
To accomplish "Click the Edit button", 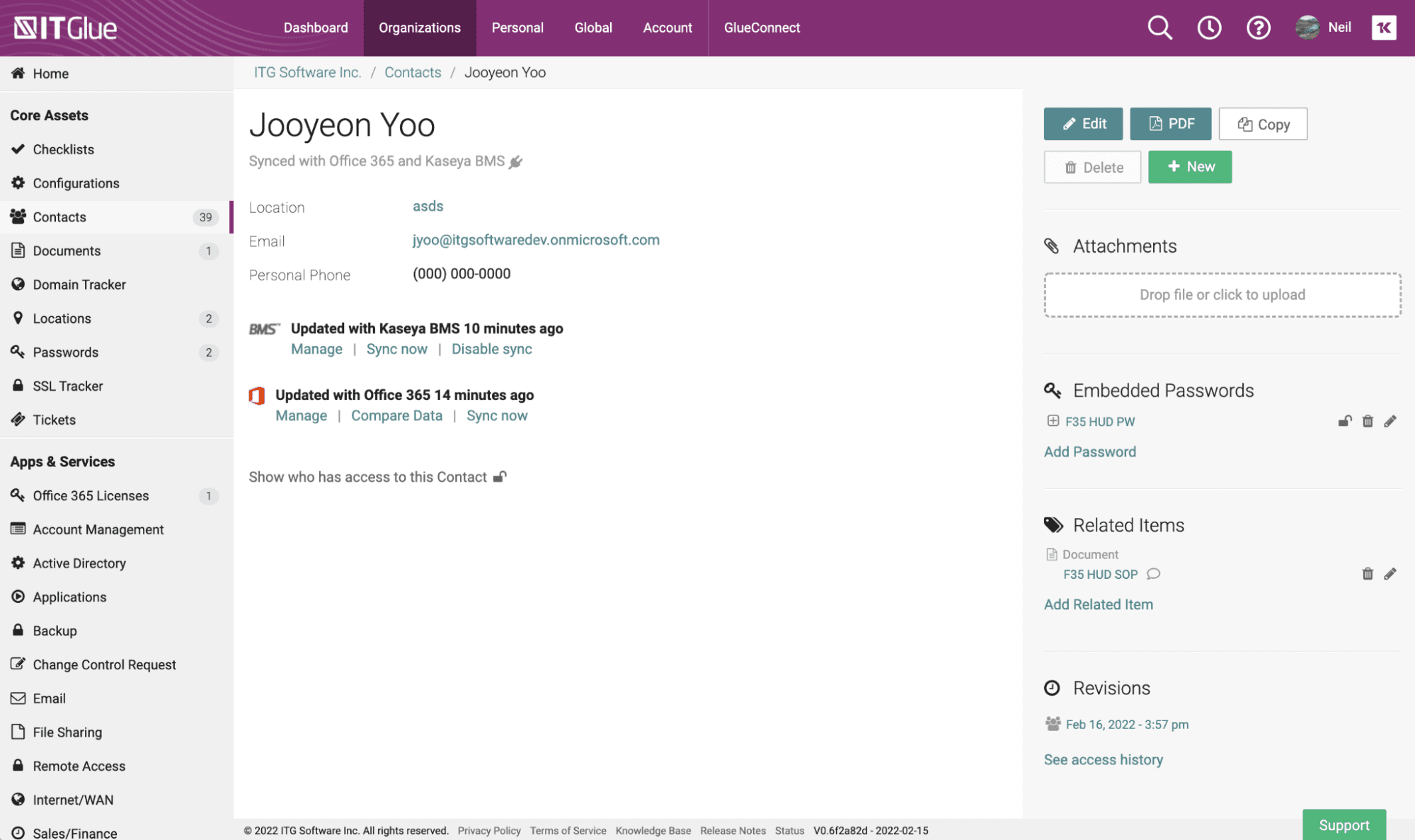I will point(1083,124).
